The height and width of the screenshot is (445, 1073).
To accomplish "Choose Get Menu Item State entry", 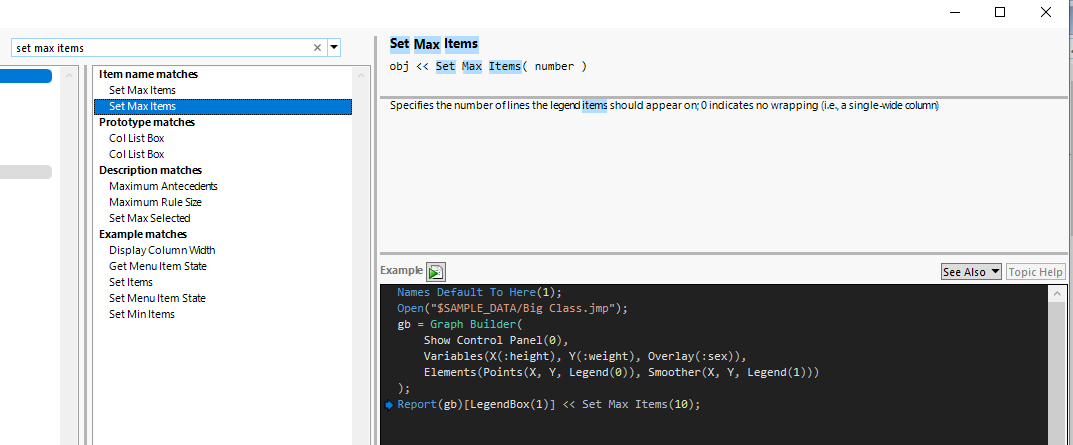I will (157, 266).
